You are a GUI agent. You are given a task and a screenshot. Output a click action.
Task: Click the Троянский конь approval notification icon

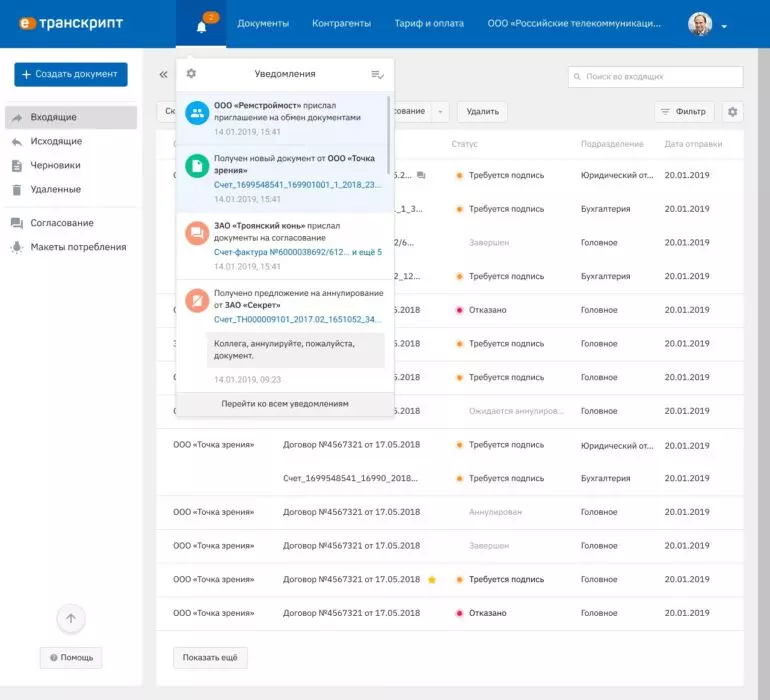pyautogui.click(x=197, y=233)
